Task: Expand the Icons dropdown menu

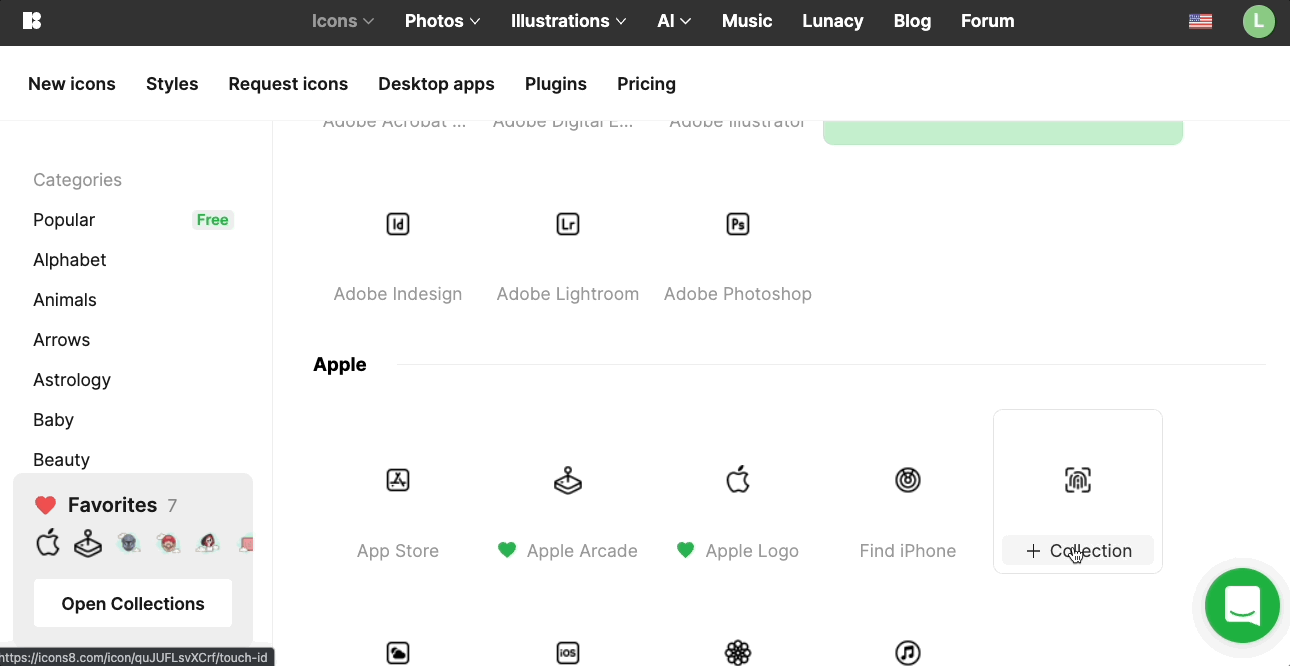Action: [x=342, y=21]
